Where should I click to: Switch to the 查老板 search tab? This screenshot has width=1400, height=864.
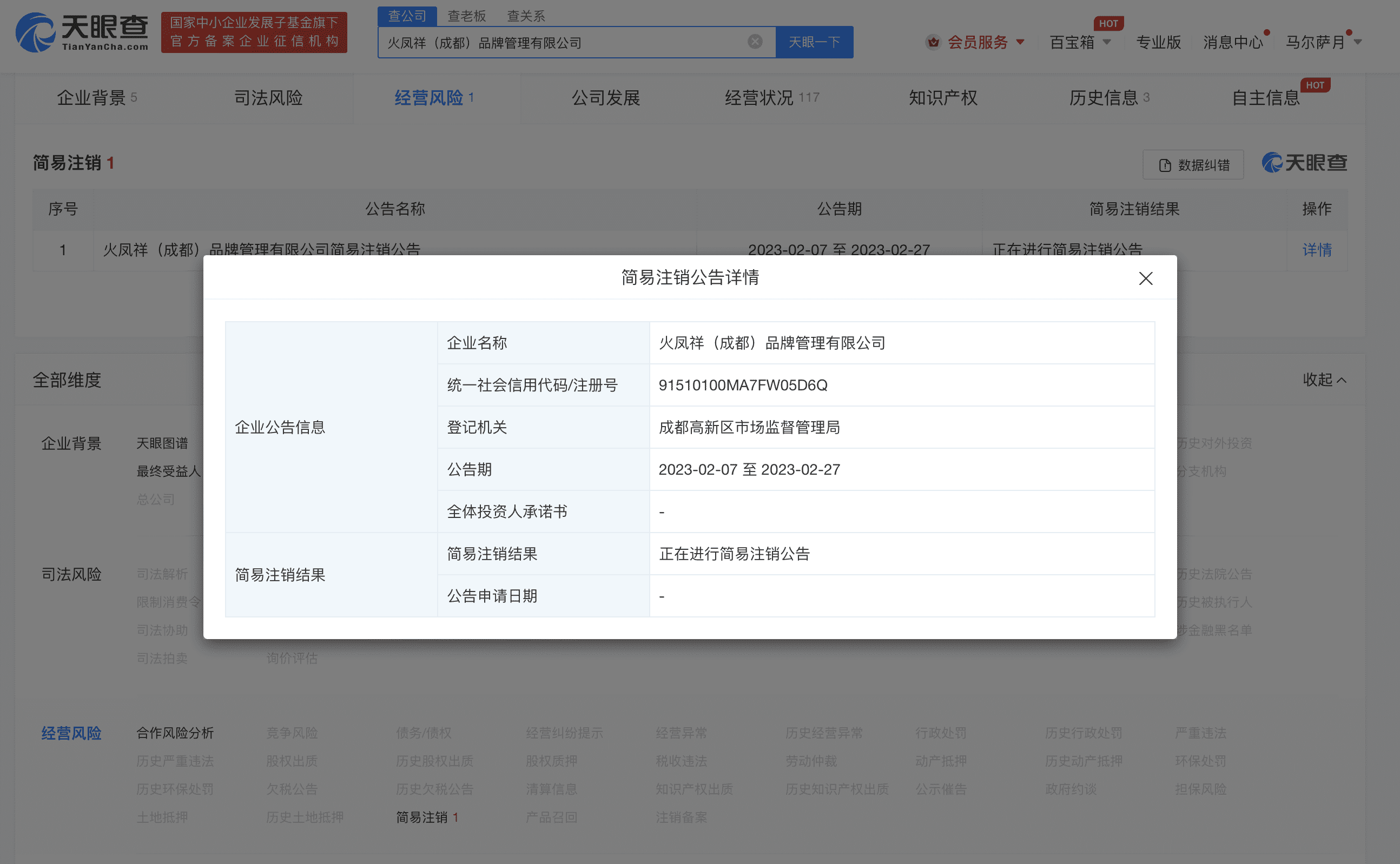466,16
